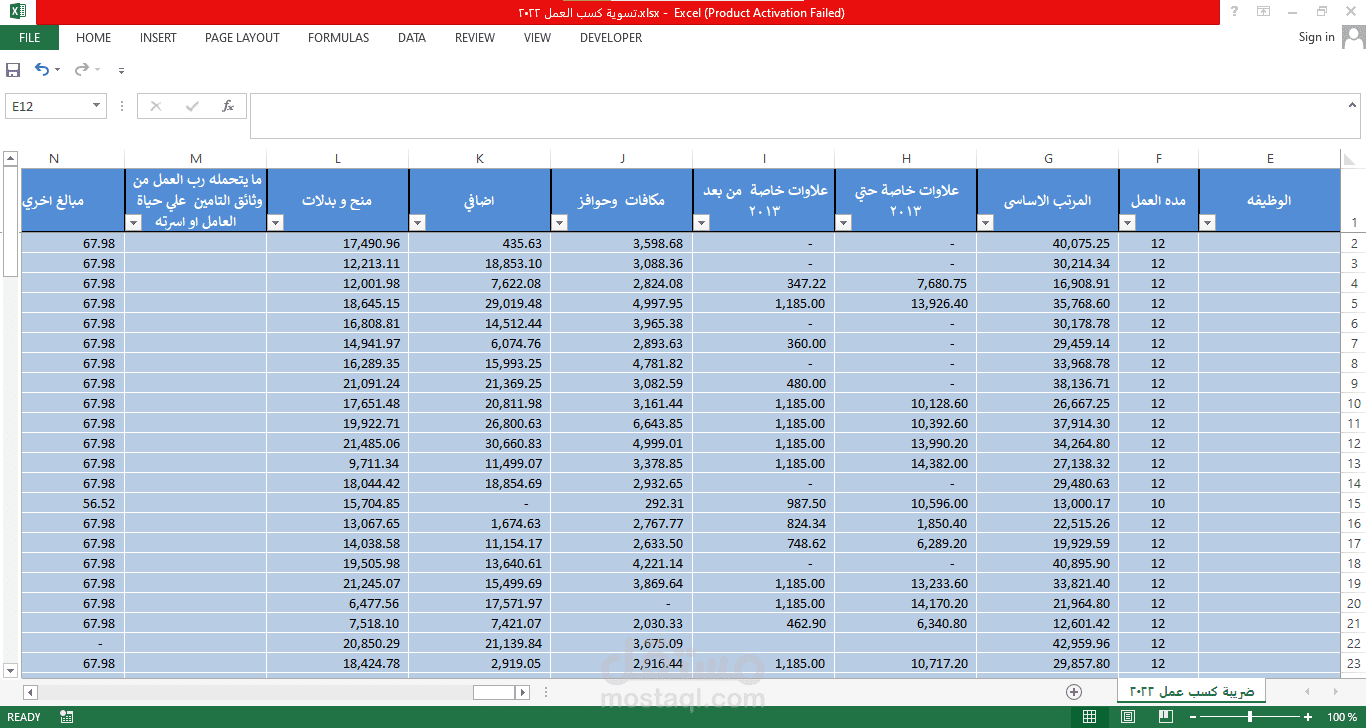Viewport: 1366px width, 728px height.
Task: Open the Undo history dropdown arrow
Action: (x=57, y=70)
